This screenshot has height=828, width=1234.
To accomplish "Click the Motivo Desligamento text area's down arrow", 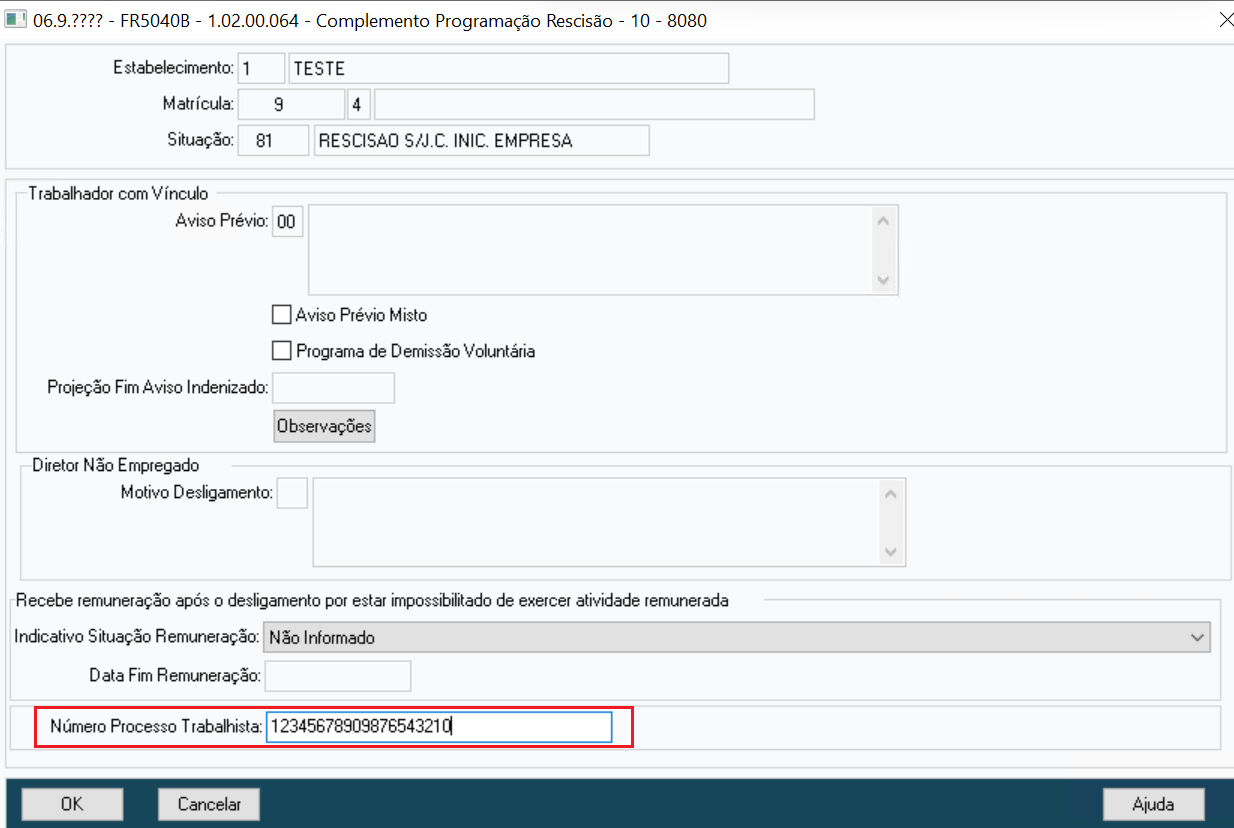I will click(x=890, y=552).
